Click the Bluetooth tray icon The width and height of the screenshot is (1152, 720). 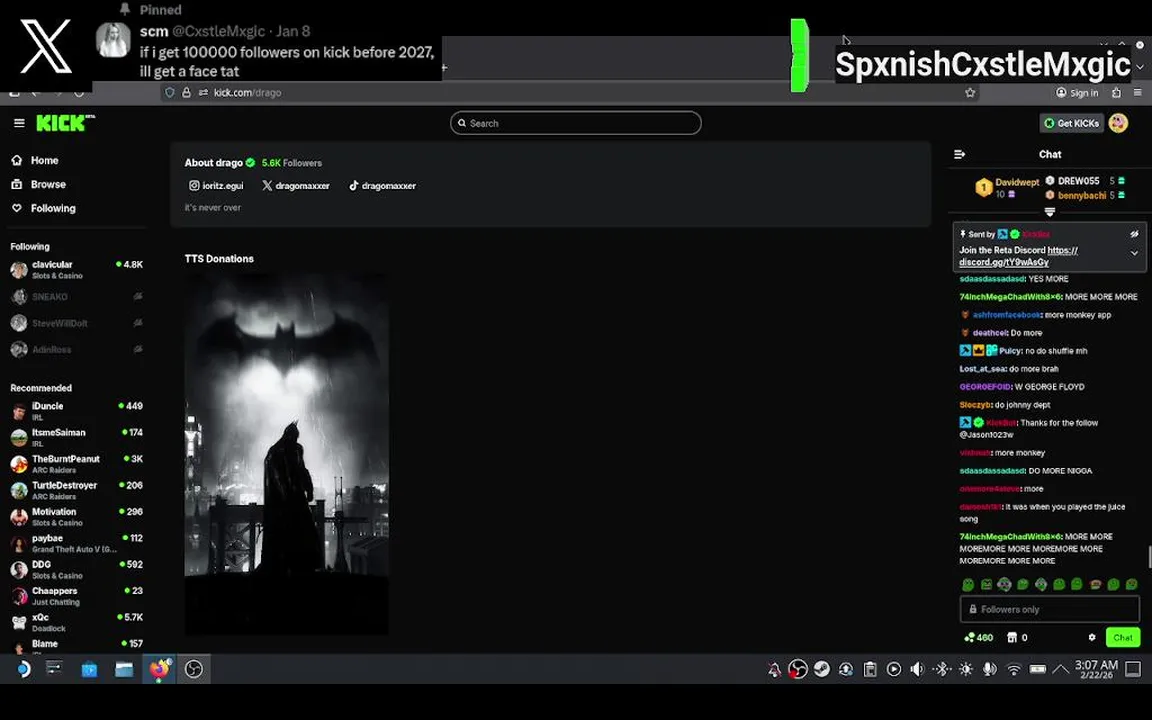click(x=941, y=669)
